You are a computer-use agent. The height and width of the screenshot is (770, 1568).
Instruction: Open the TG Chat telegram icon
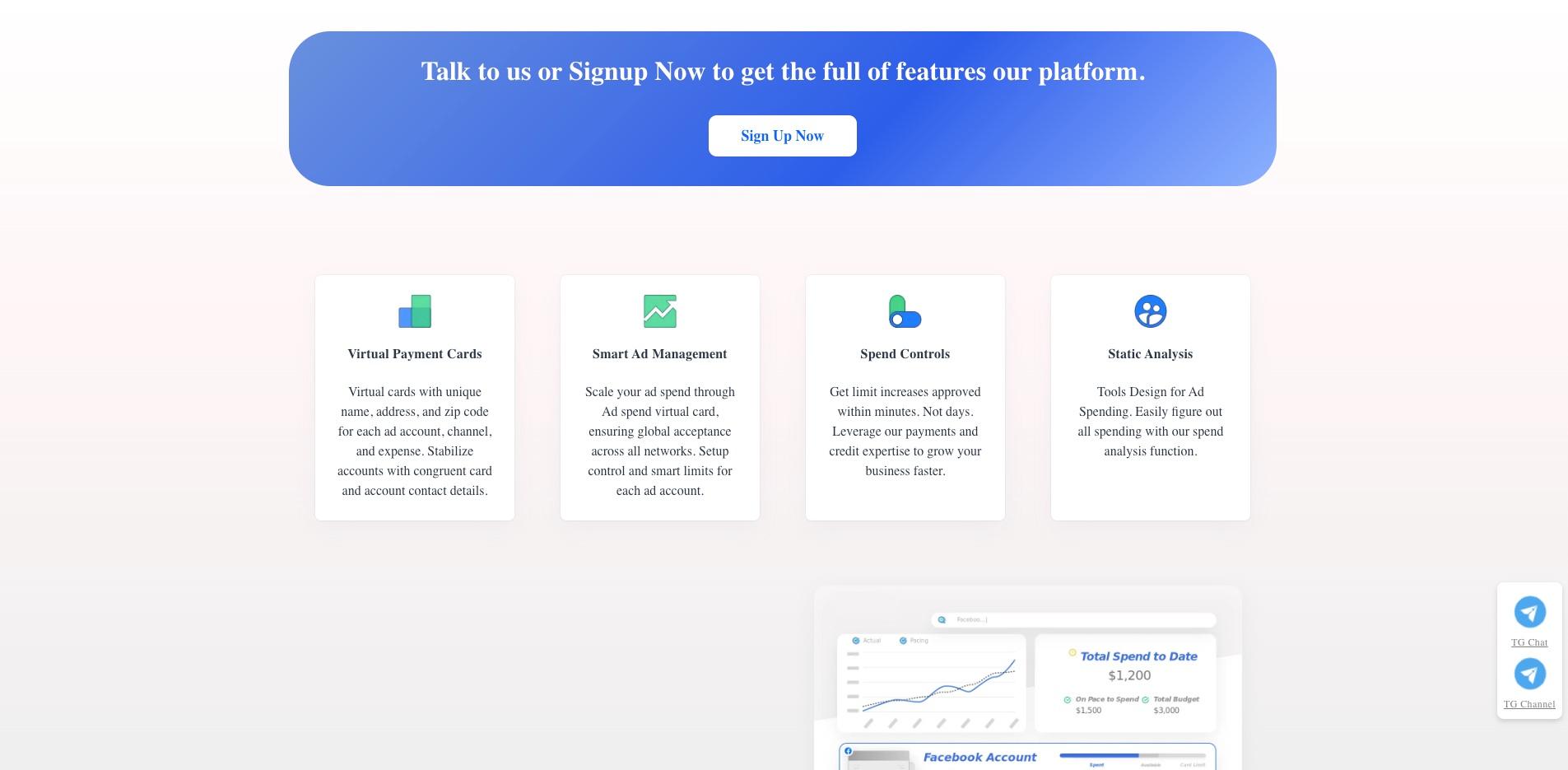pos(1529,612)
